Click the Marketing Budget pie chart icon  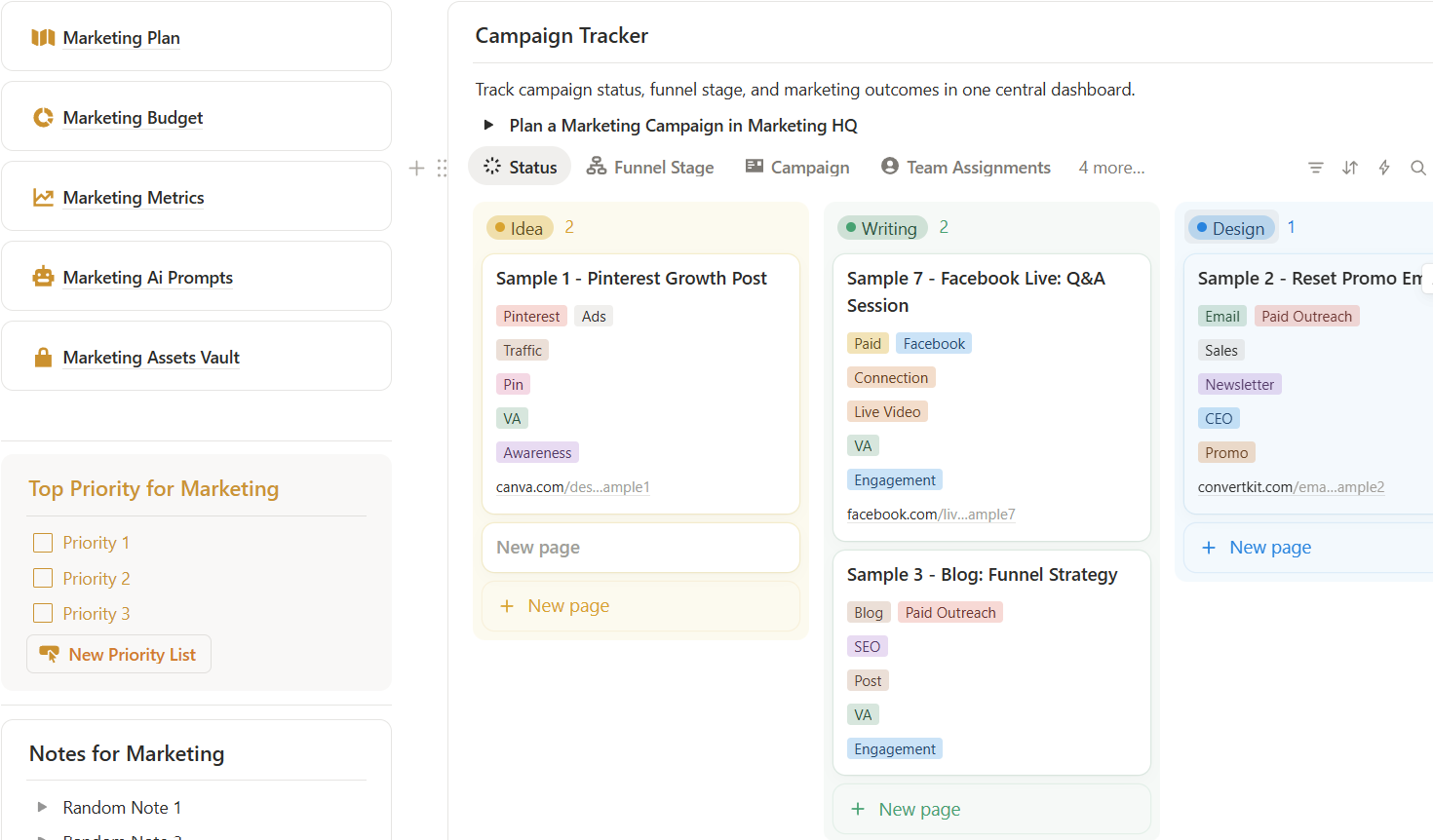point(43,118)
